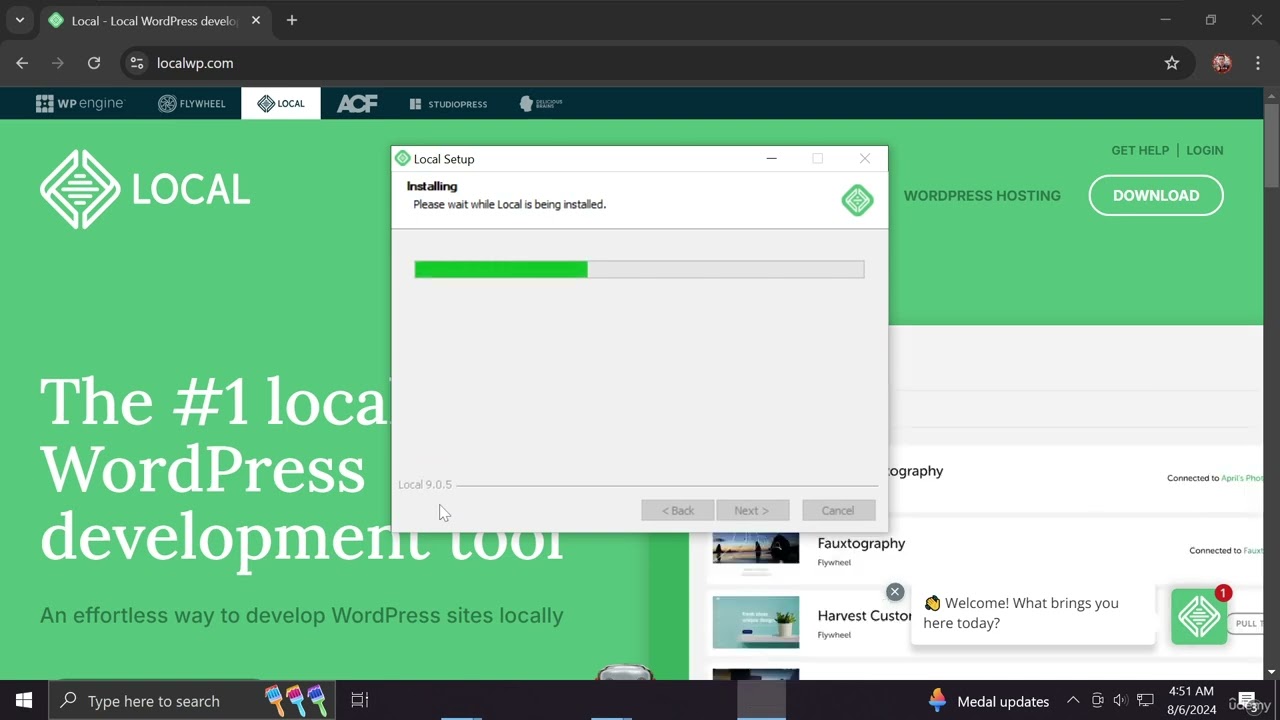
Task: Click the WP Engine logo in top bar
Action: pos(79,103)
